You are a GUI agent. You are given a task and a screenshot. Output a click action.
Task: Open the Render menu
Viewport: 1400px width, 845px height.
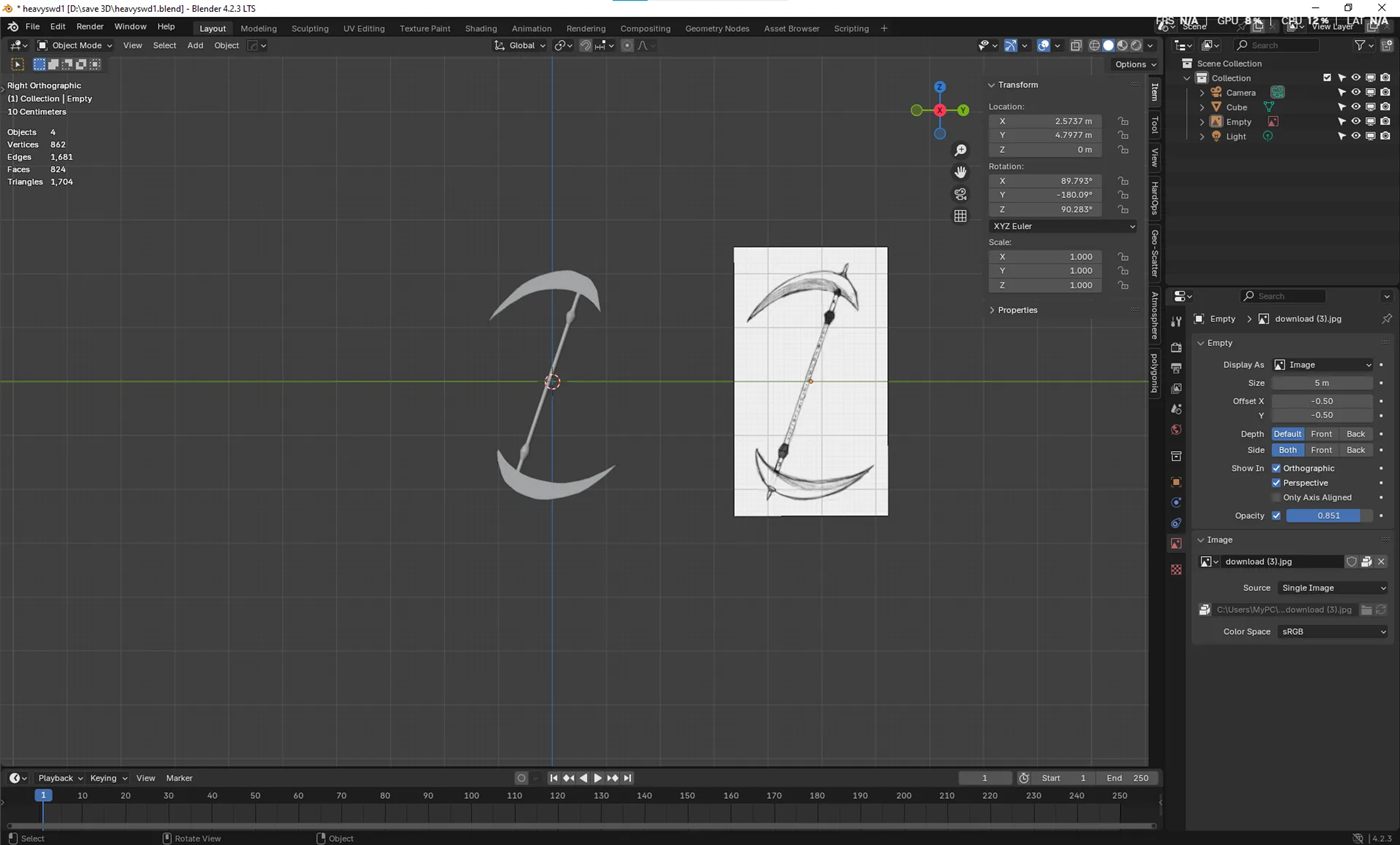[x=89, y=27]
